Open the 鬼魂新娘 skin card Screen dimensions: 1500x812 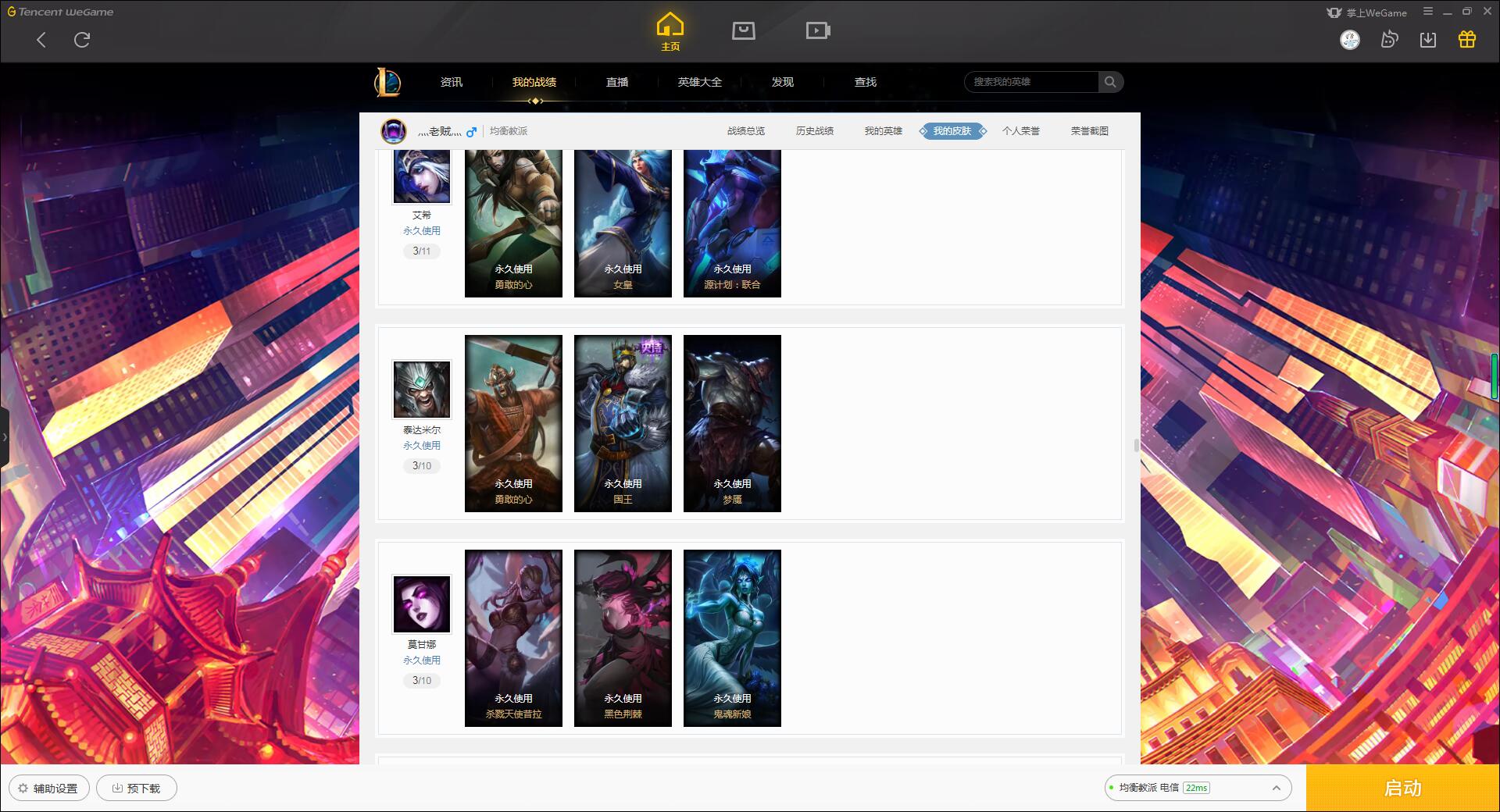point(732,638)
